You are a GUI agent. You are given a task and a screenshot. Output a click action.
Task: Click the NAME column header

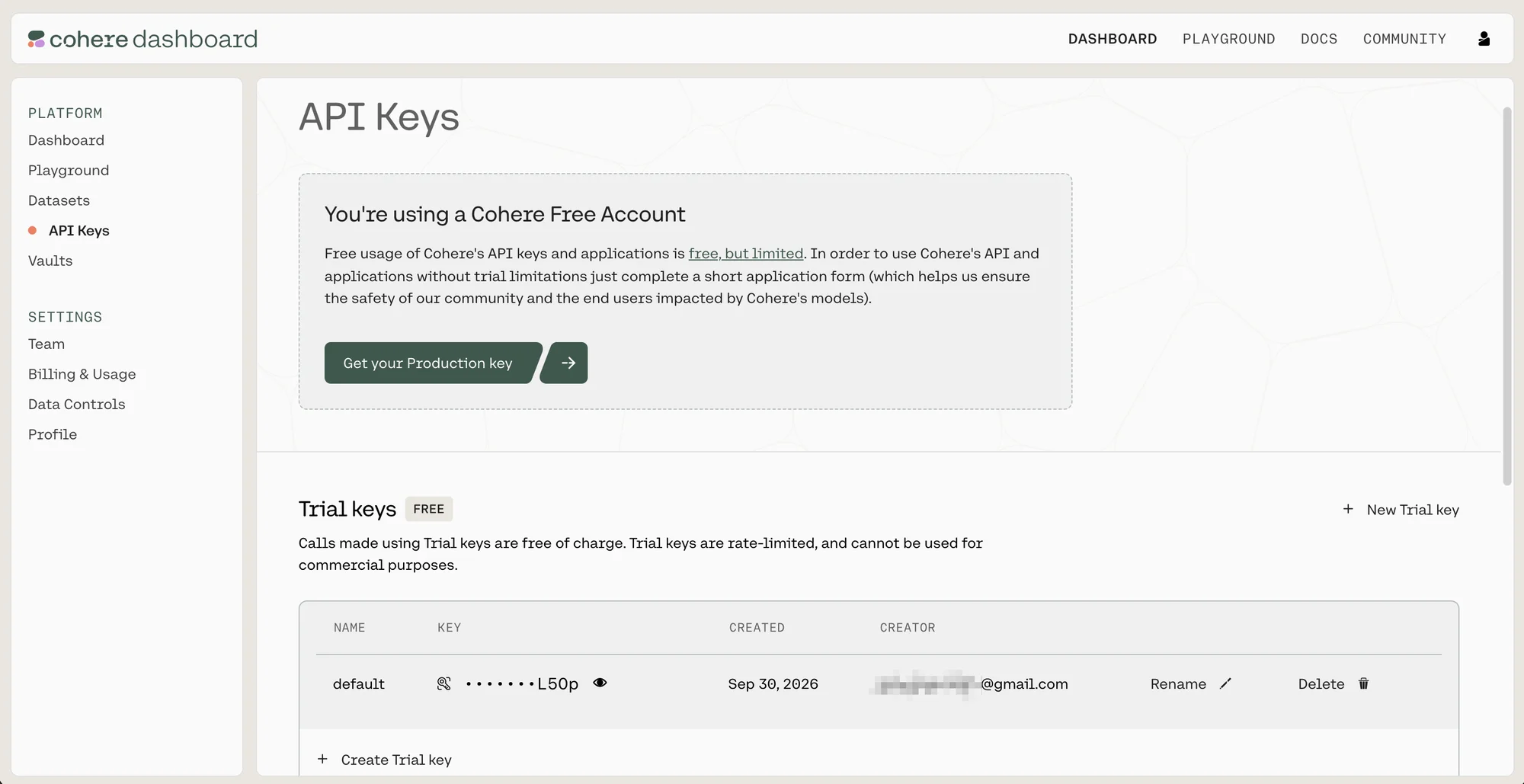point(349,628)
